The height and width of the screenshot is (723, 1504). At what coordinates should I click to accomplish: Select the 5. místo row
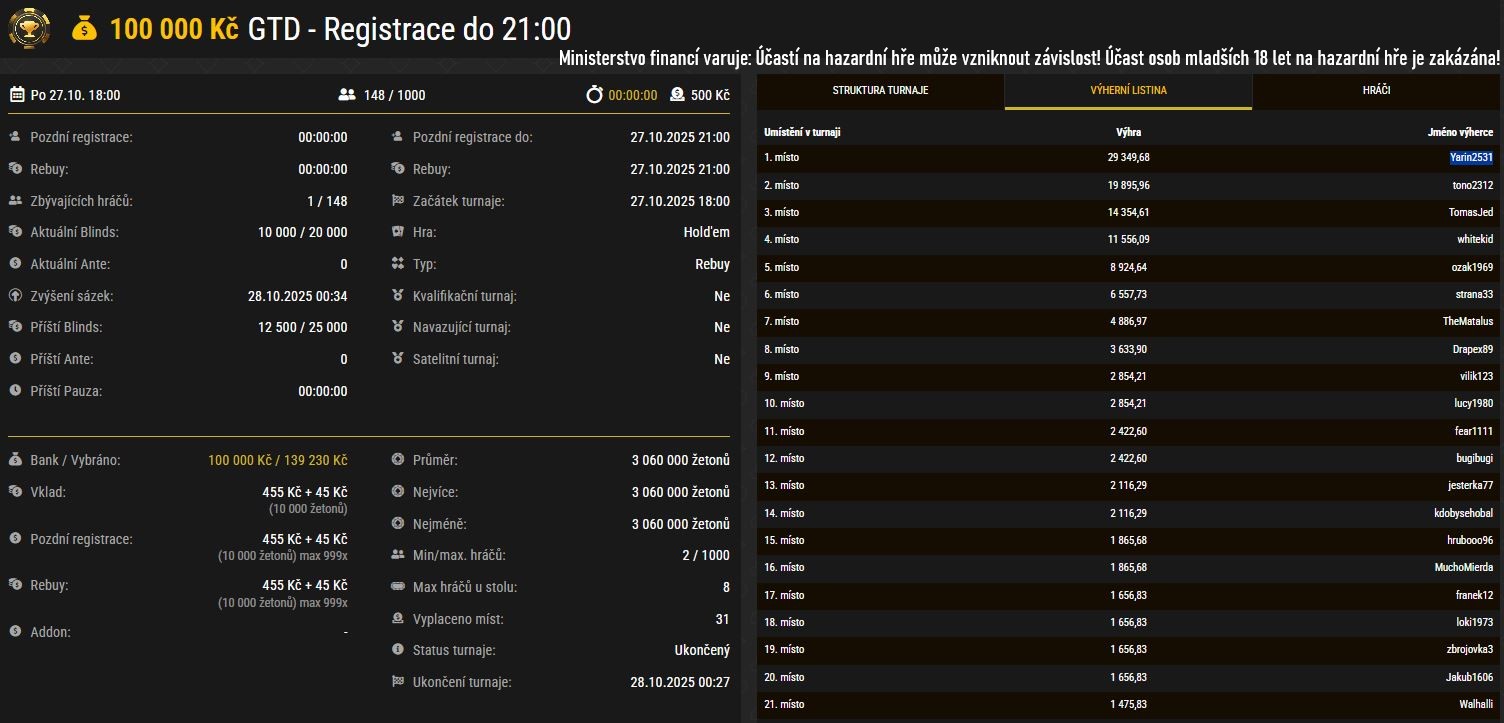coord(1128,267)
